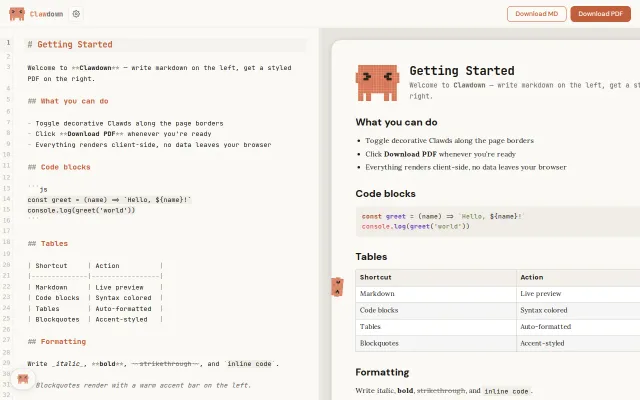Click the 'Auto-formatted' cell in preview table
The image size is (640, 400).
tap(545, 327)
